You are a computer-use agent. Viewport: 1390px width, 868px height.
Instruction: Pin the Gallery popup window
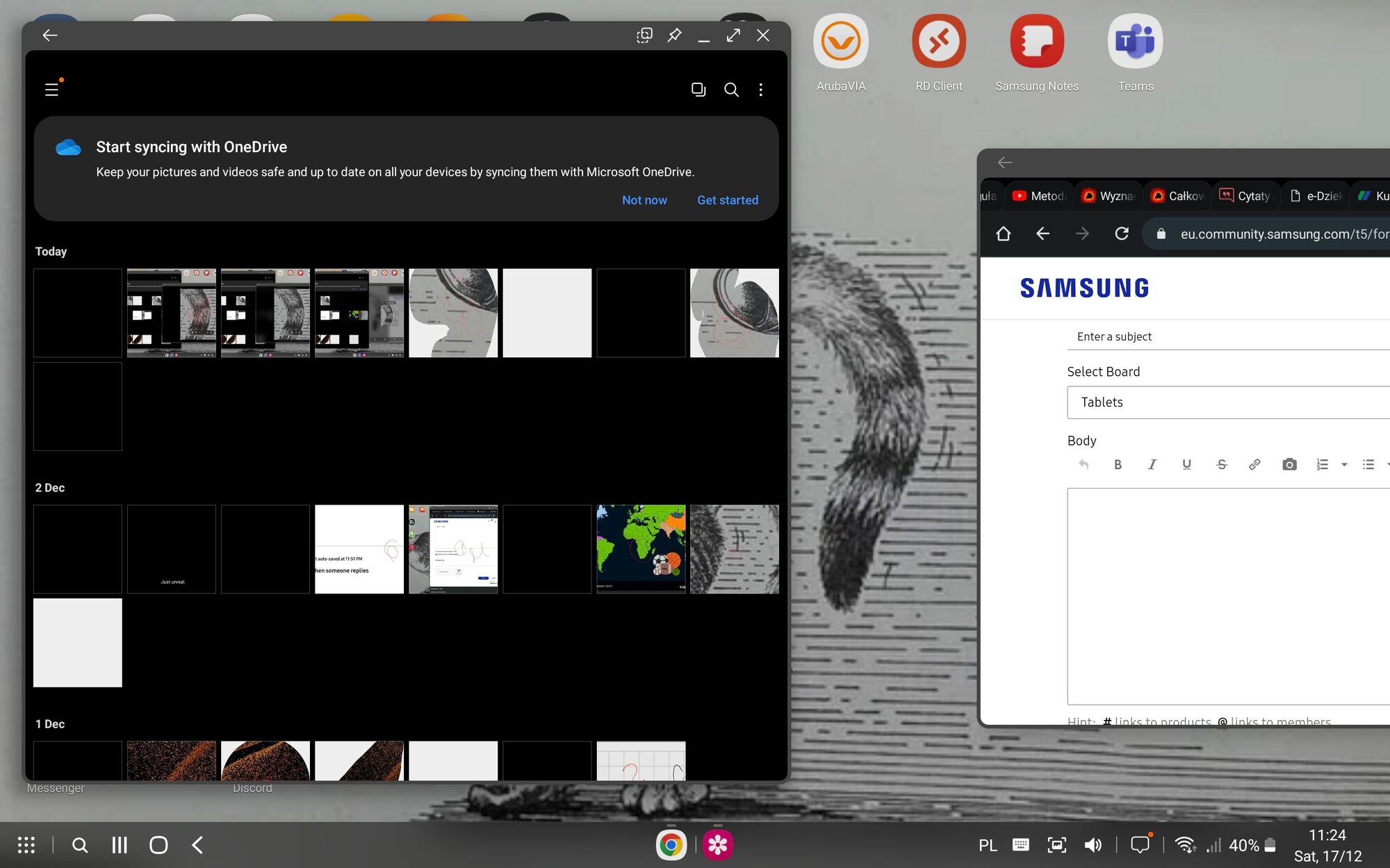(674, 35)
